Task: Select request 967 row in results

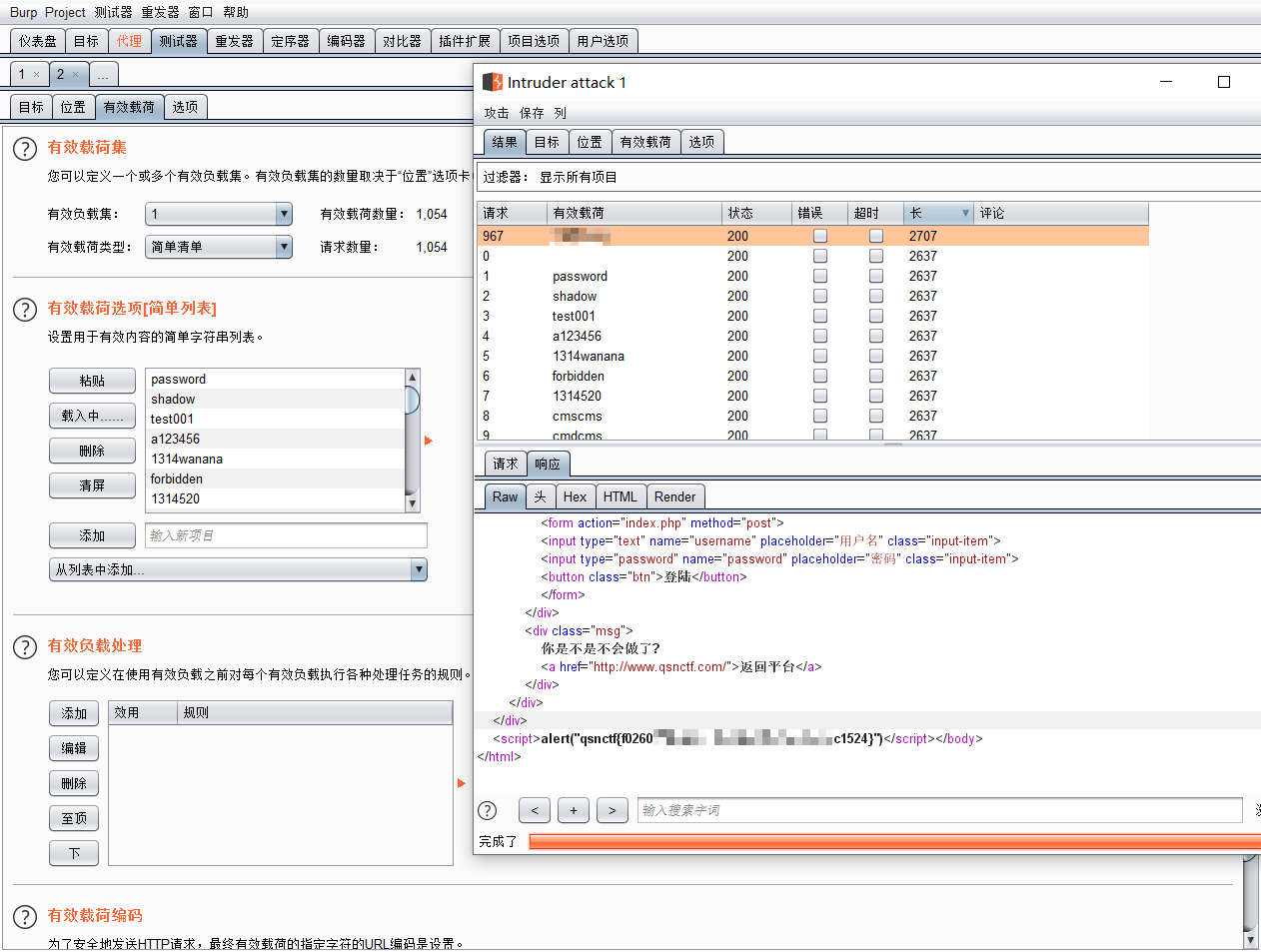Action: [x=812, y=236]
